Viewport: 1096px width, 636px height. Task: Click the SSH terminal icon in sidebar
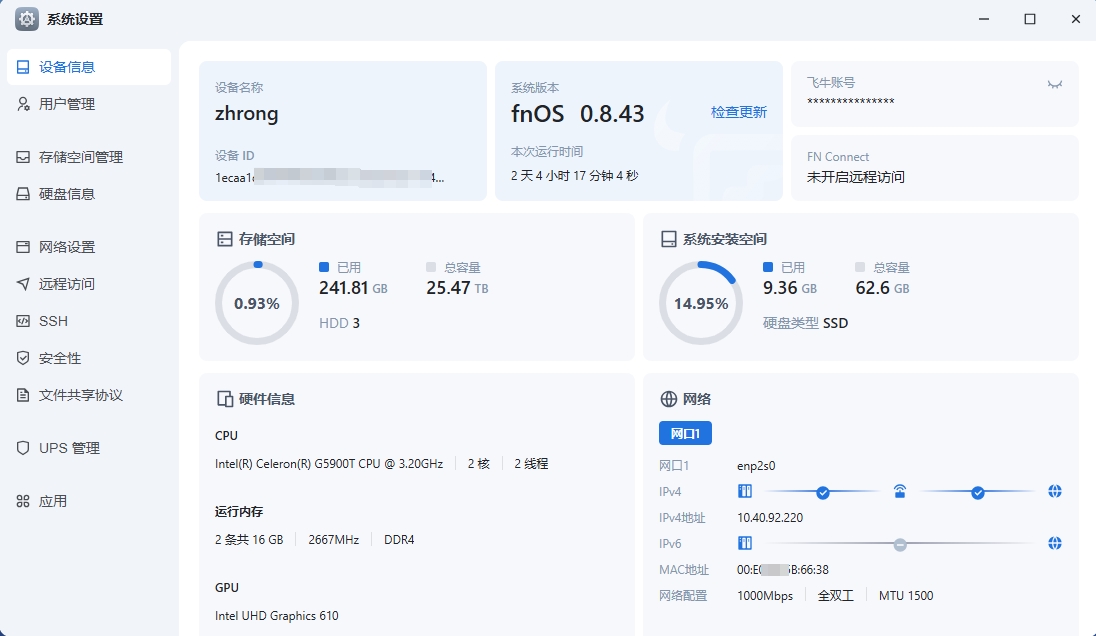[23, 321]
